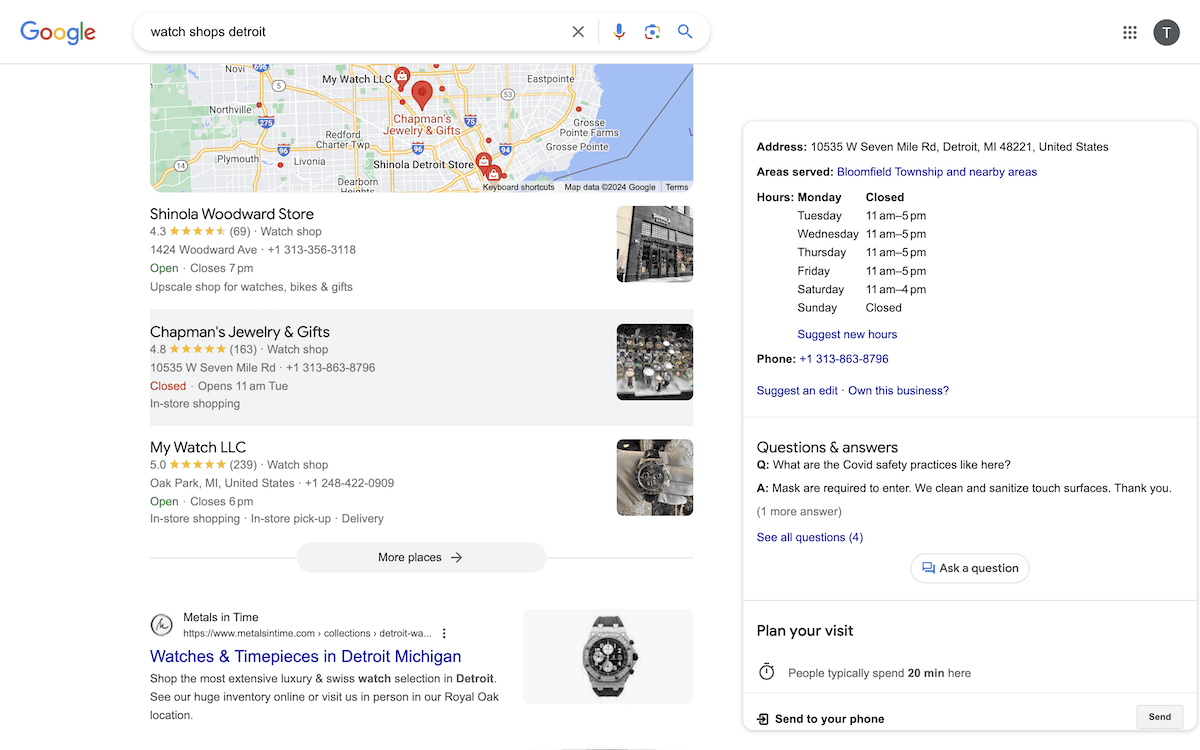Open the Chapman's Jewelry watch display photo
1200x750 pixels.
[x=655, y=362]
